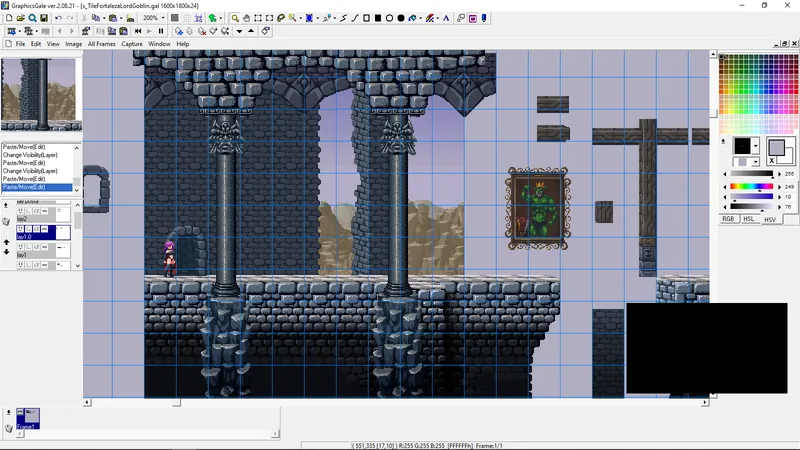This screenshot has height=450, width=800.
Task: Select the outlined ellipse tool
Action: coord(389,18)
